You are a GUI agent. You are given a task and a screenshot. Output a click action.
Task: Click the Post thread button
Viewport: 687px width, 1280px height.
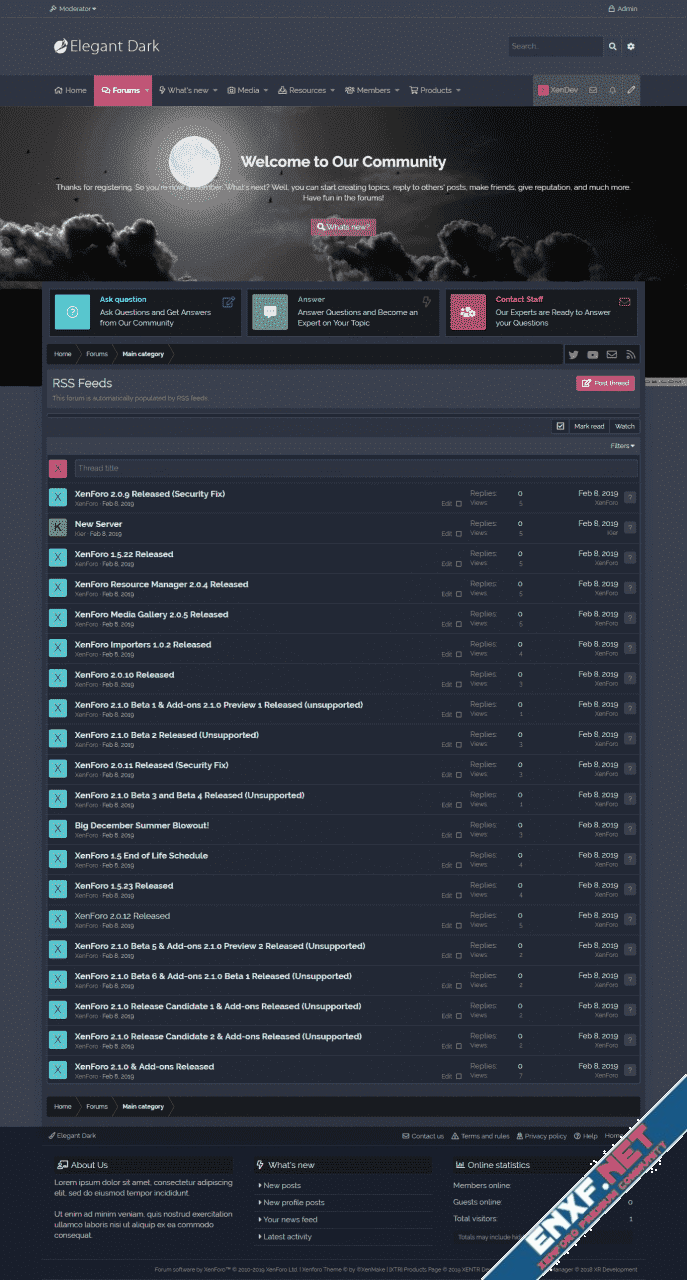coord(605,383)
